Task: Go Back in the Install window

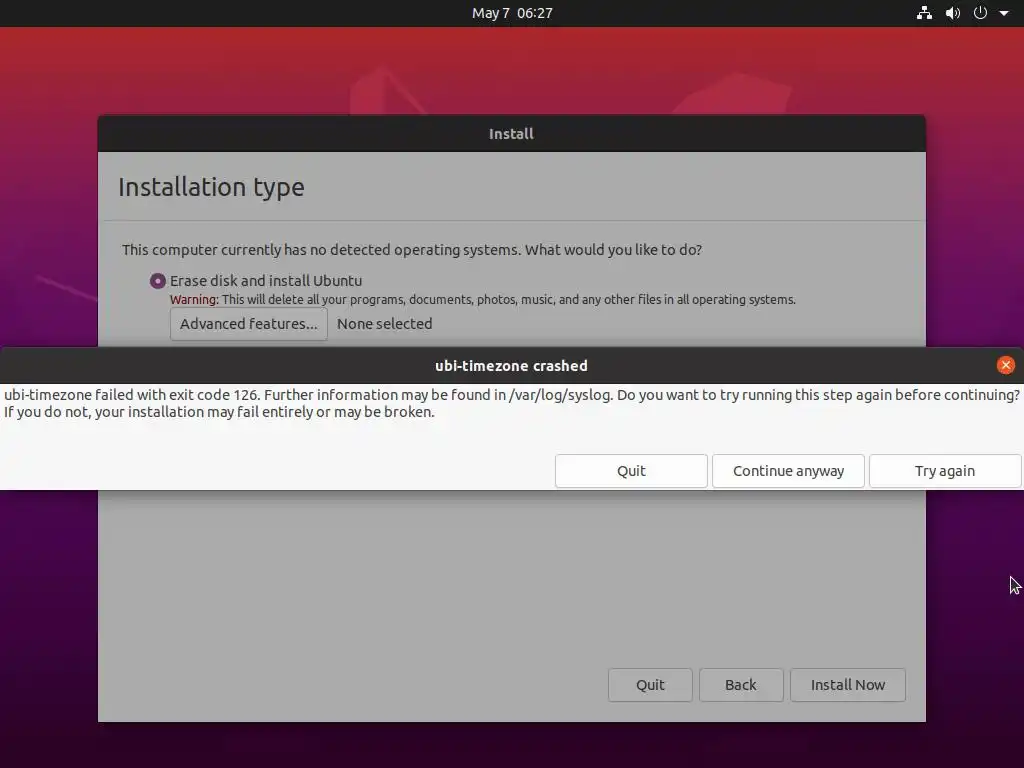Action: [741, 684]
